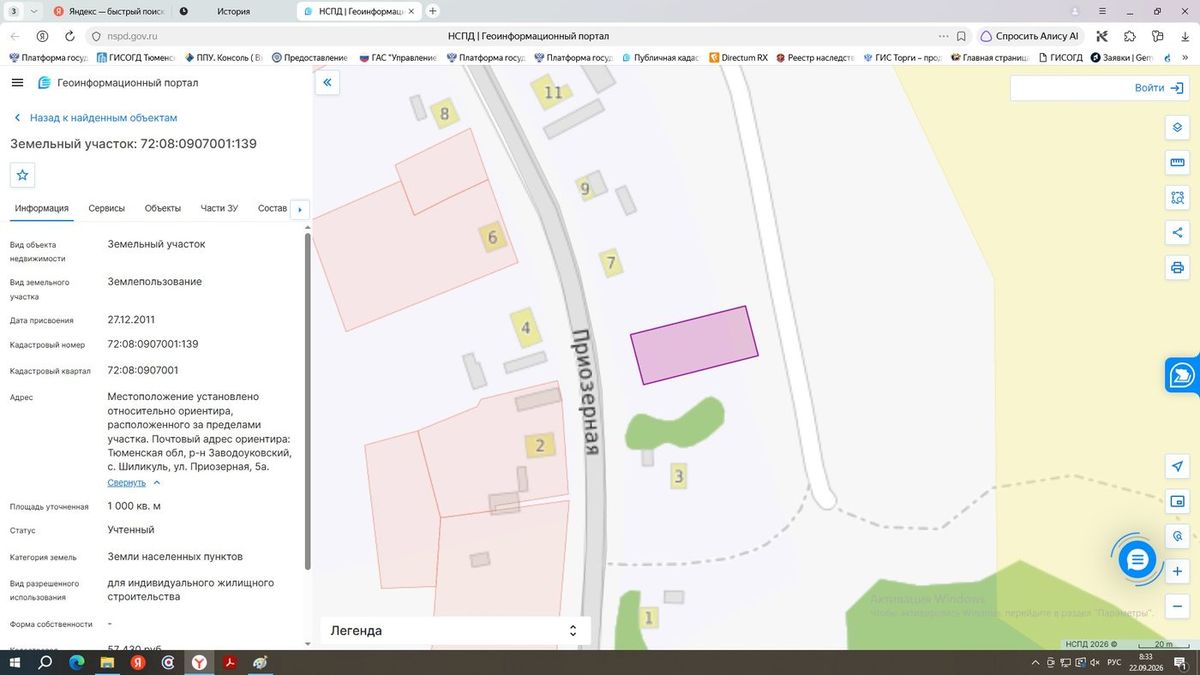Click the browser page reload icon
Screen dimensions: 1200x675
[70, 36]
